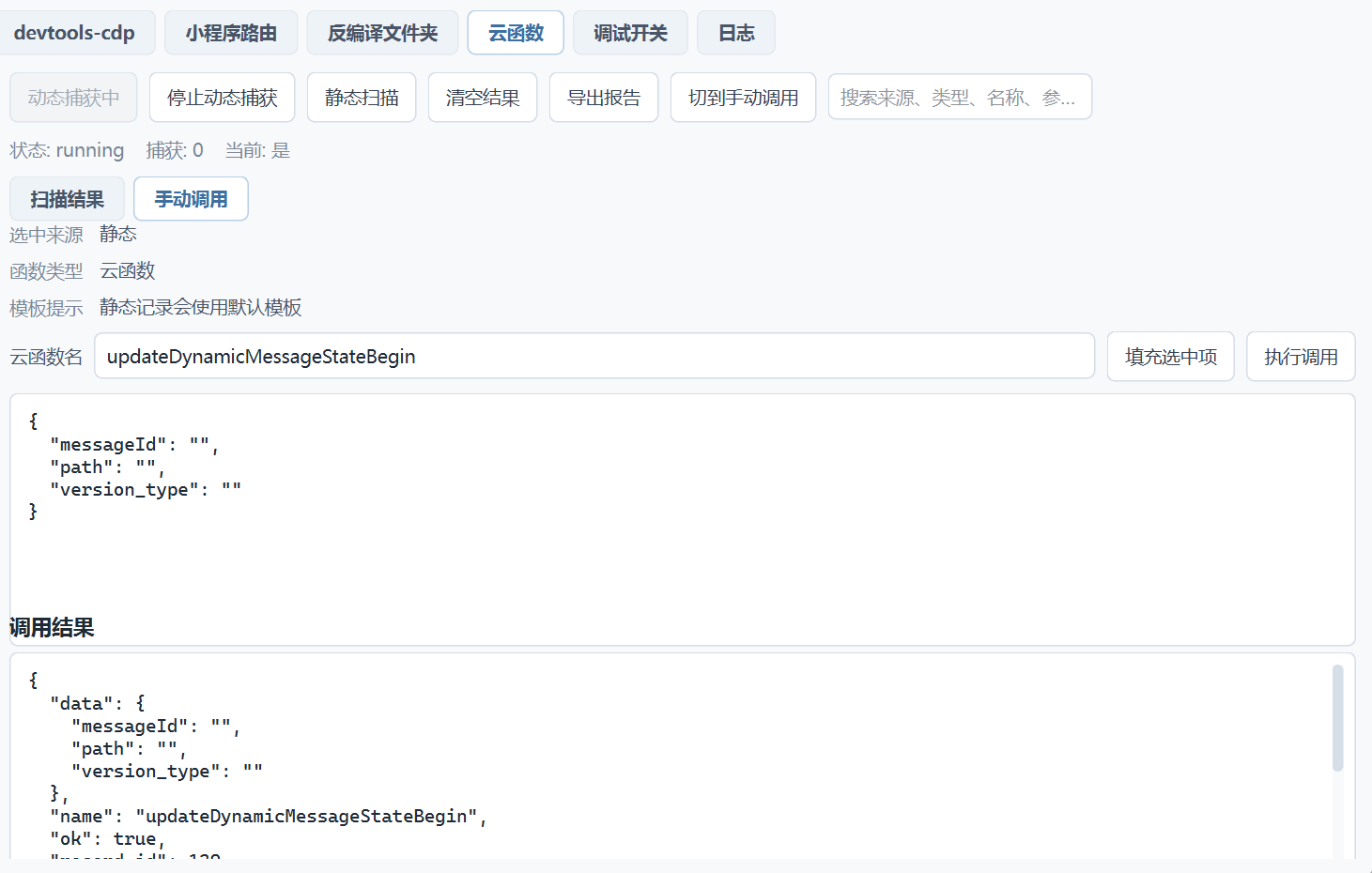Click the 填充选中项 button
1372x873 pixels.
click(1171, 357)
